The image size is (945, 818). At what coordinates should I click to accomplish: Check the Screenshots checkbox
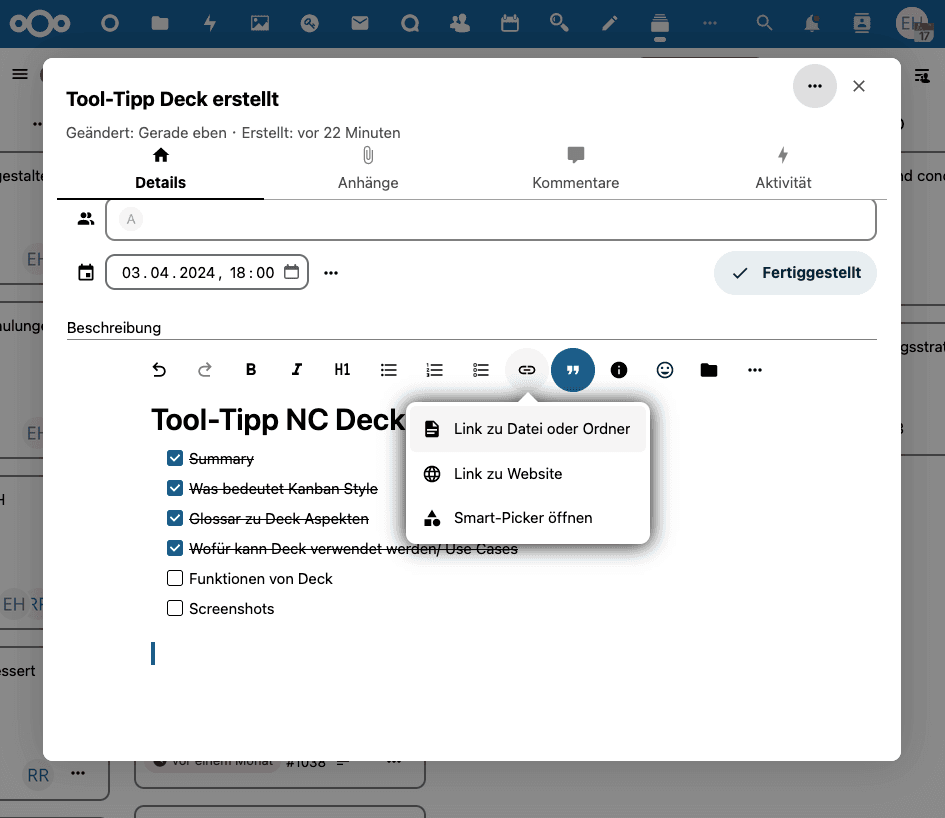(x=175, y=608)
